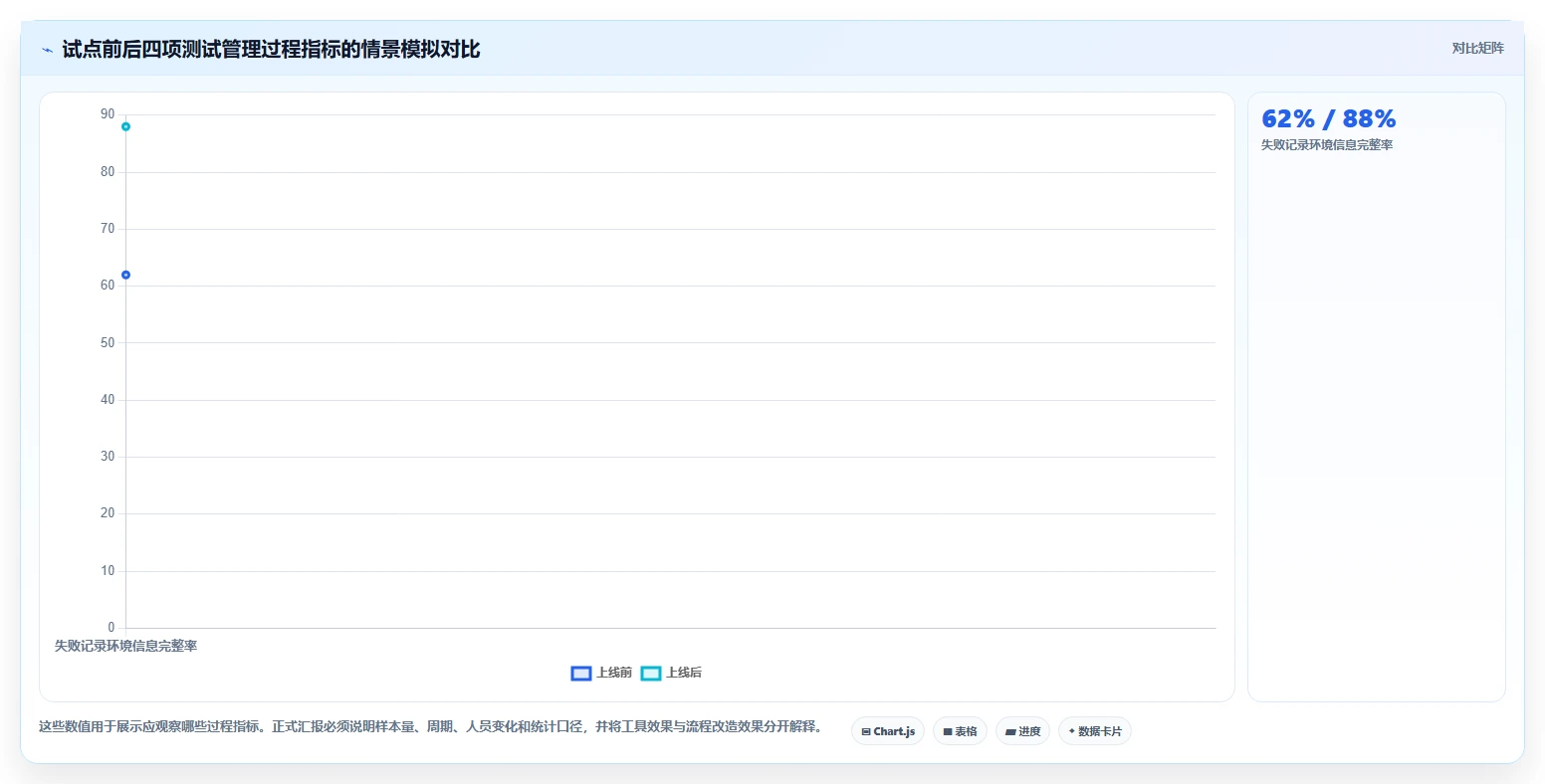Click the icon inside the 进度 tag
The width and height of the screenshot is (1545, 784).
[1010, 731]
